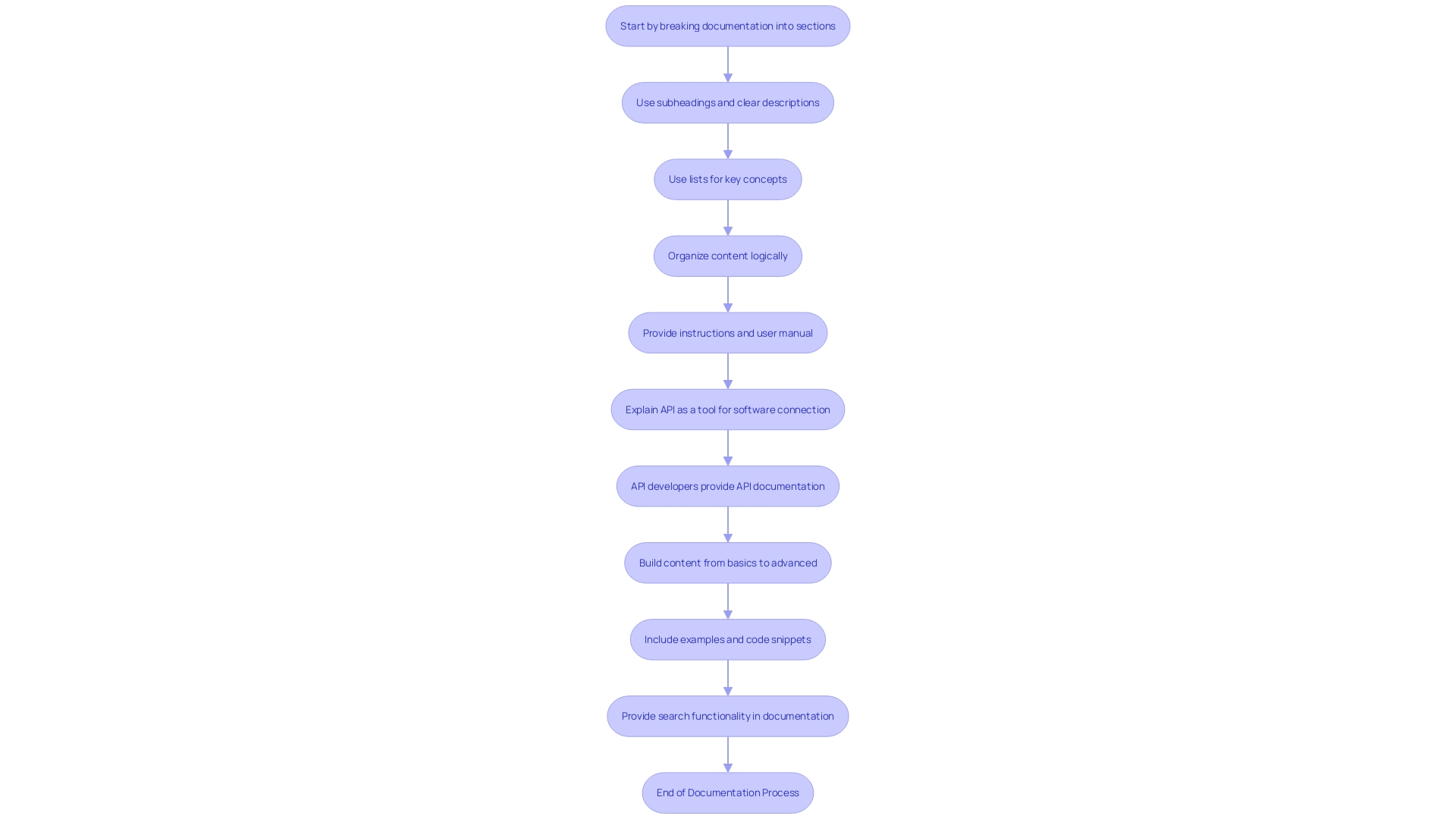
Task: Toggle the 'API developers' node selection state
Action: point(728,485)
